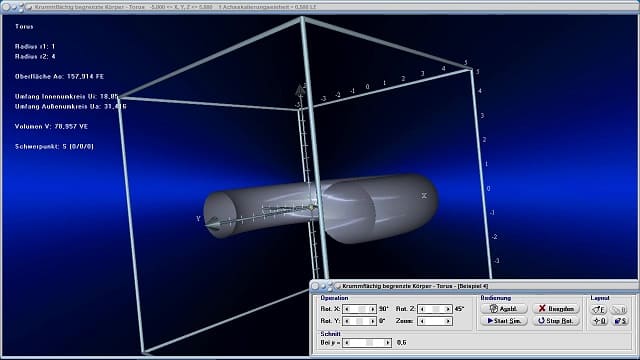The width and height of the screenshot is (640, 360).
Task: Click the 'Radius r2: 4' readout
Action: tap(35, 56)
